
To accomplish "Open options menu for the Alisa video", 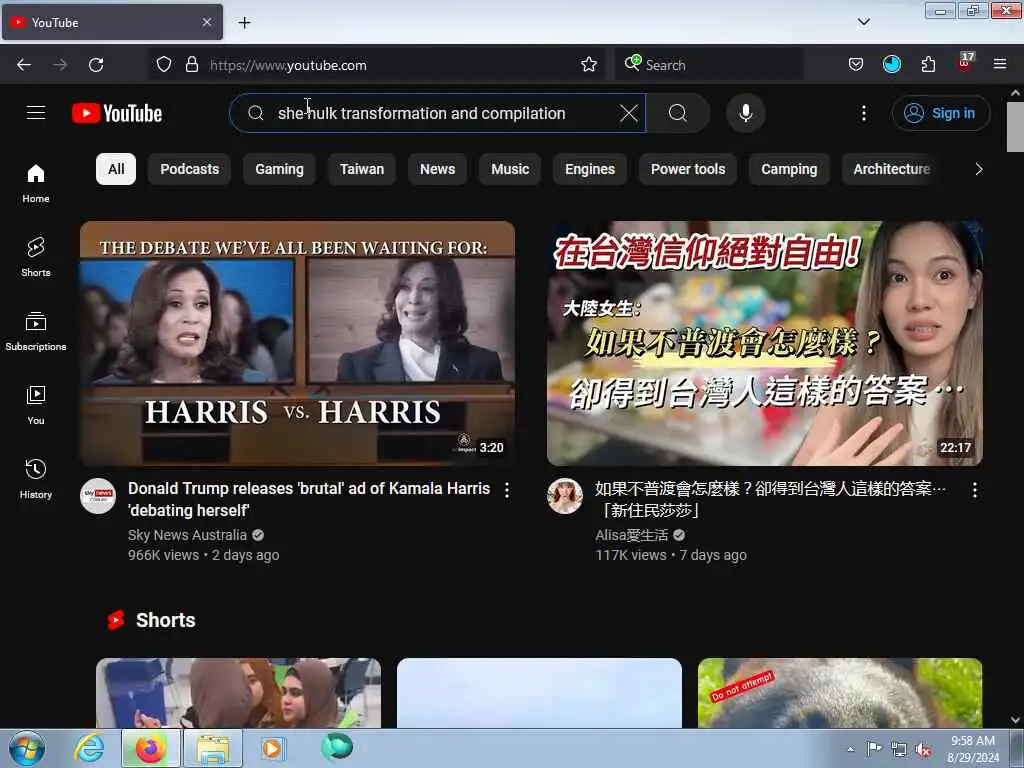I will pyautogui.click(x=974, y=490).
